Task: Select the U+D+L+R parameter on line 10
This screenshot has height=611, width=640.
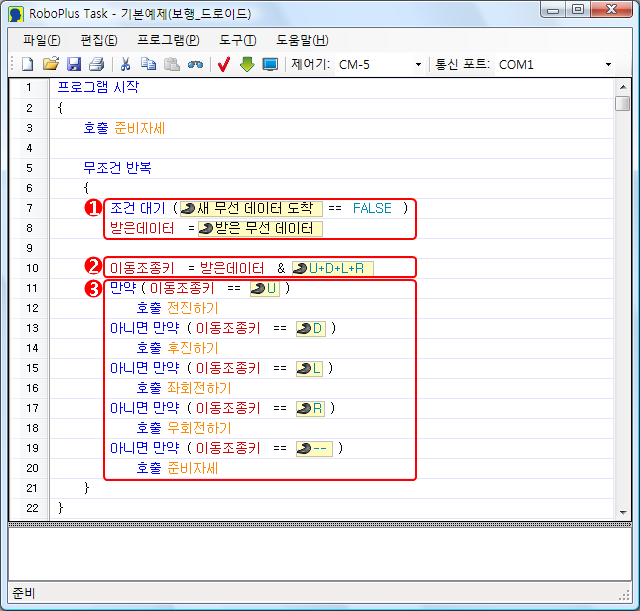Action: point(333,268)
